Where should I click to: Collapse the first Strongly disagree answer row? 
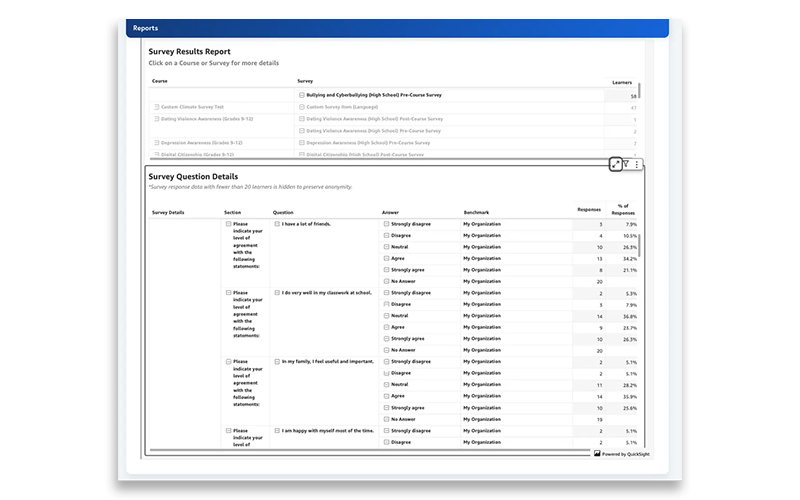coord(386,224)
